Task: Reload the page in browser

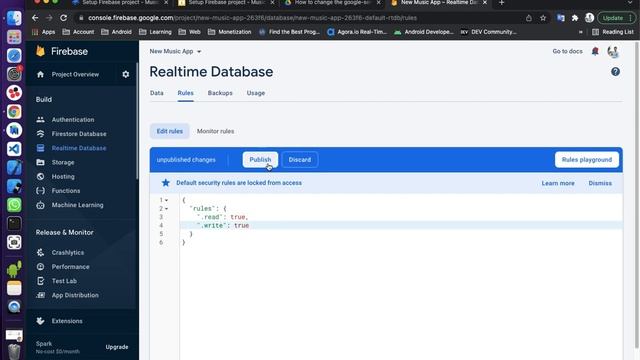Action: click(x=63, y=18)
